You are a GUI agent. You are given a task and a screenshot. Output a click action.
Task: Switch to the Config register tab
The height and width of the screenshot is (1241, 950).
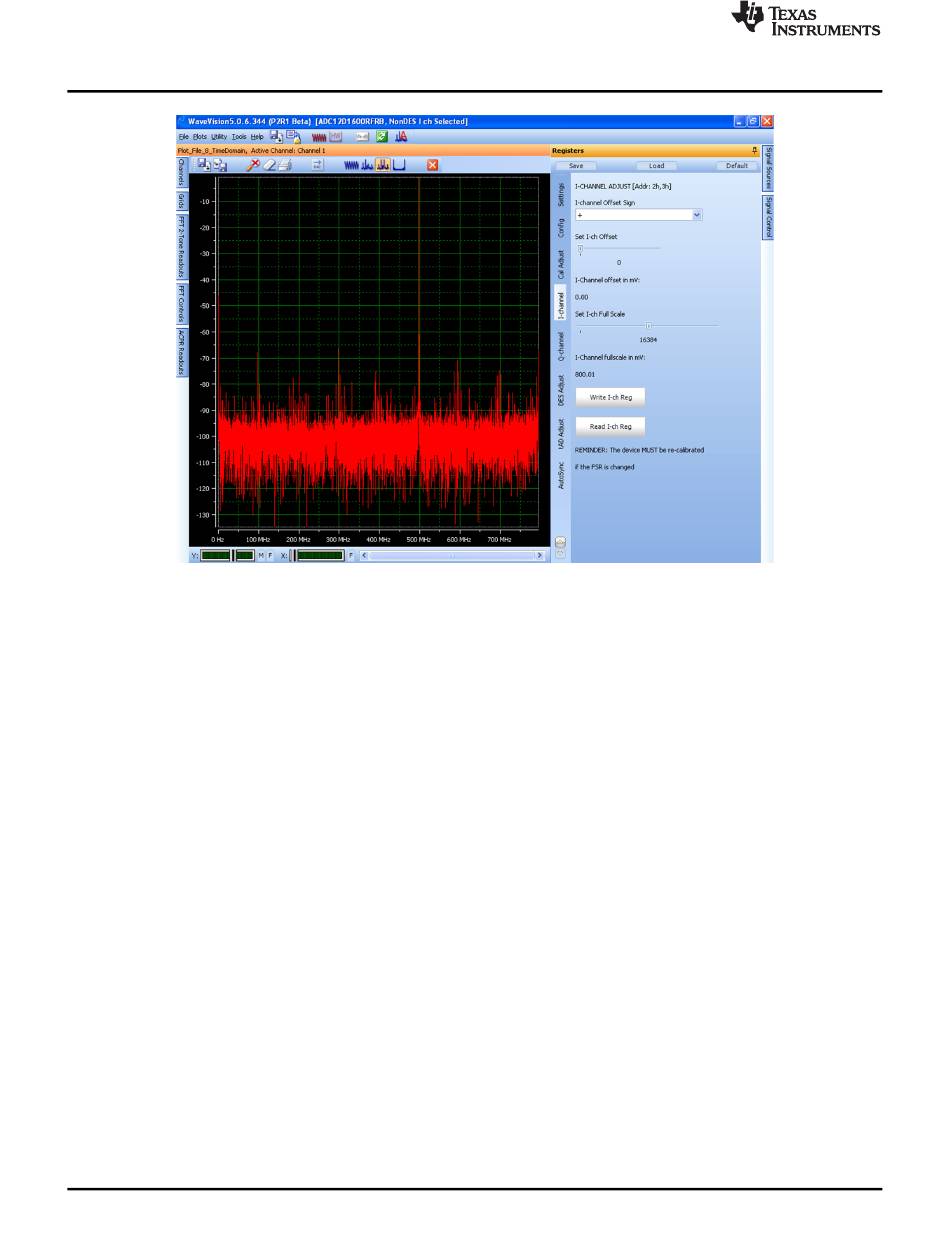[x=561, y=228]
